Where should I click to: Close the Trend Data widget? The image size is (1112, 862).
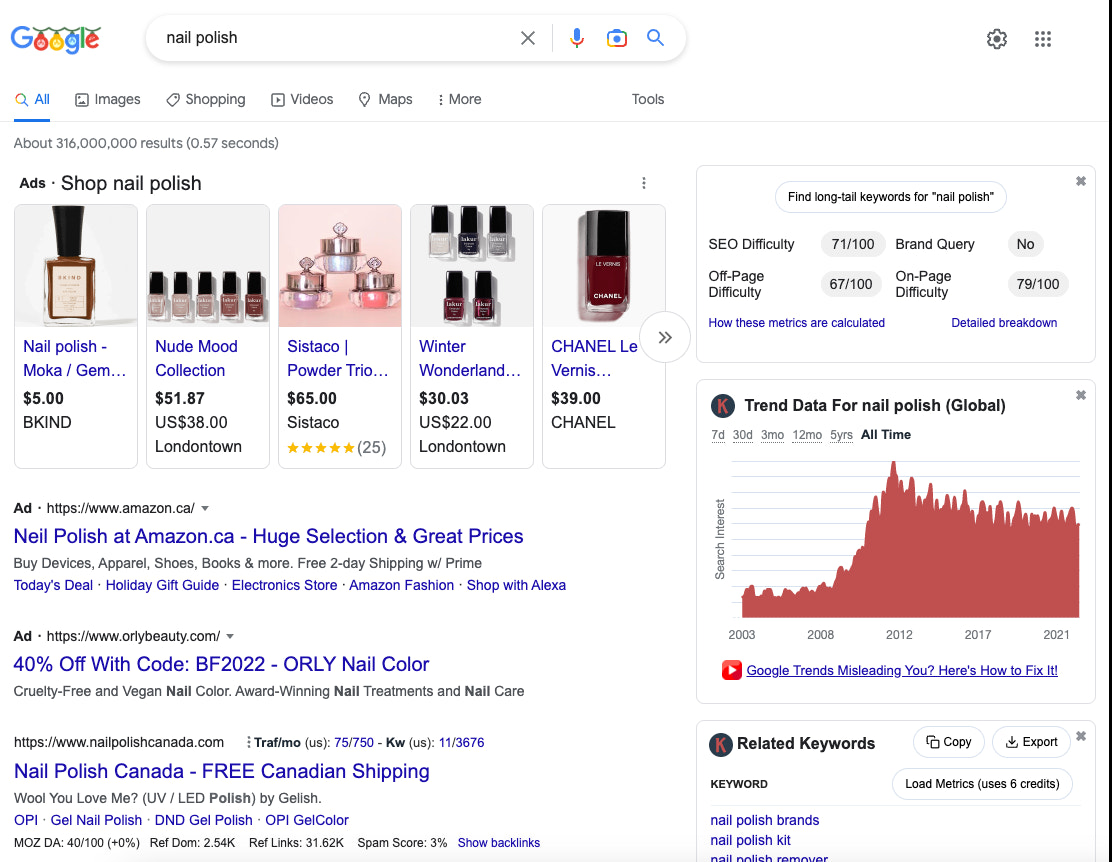(1080, 396)
